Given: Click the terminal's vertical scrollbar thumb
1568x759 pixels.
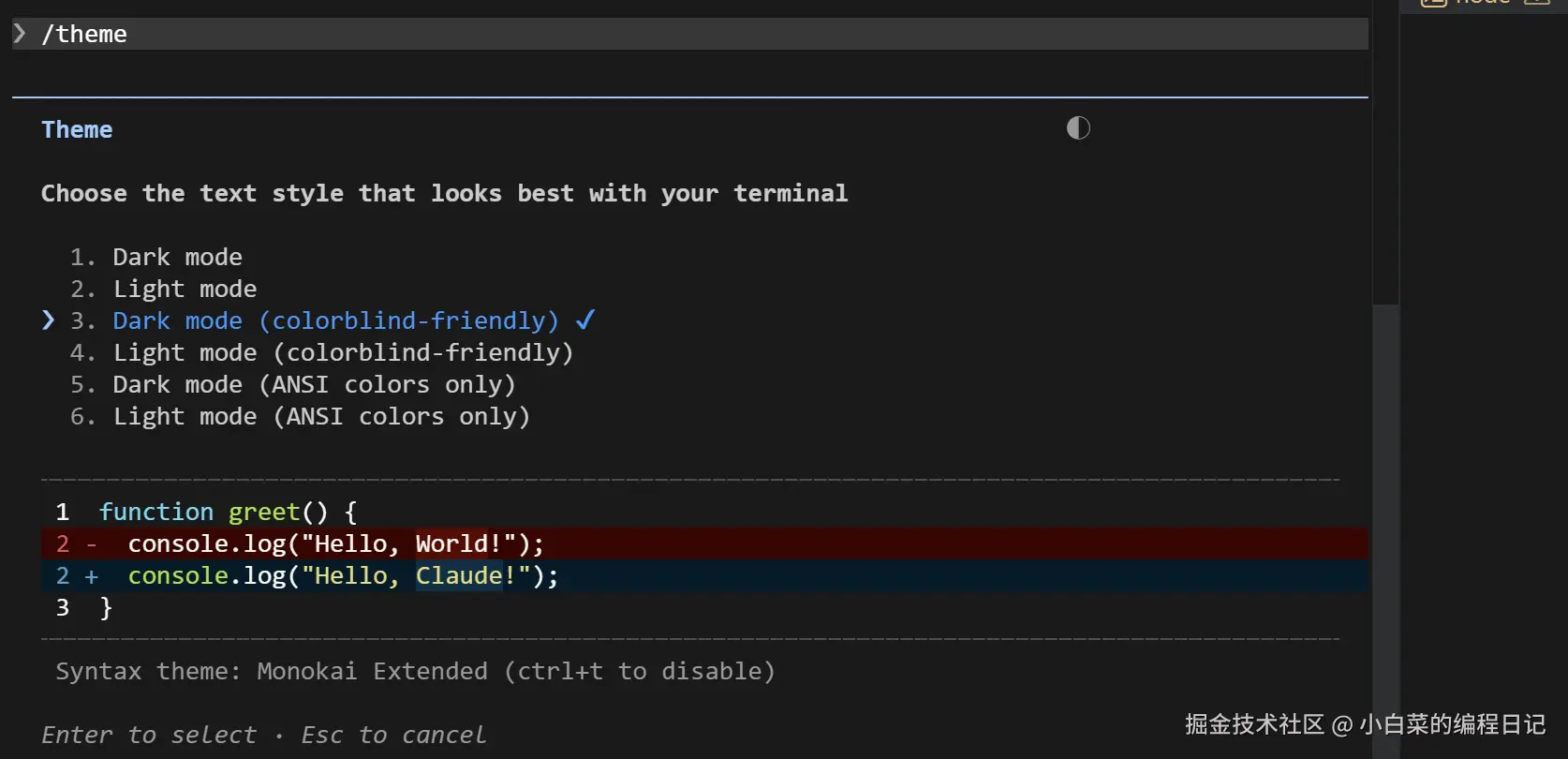Looking at the screenshot, I should (x=1385, y=525).
